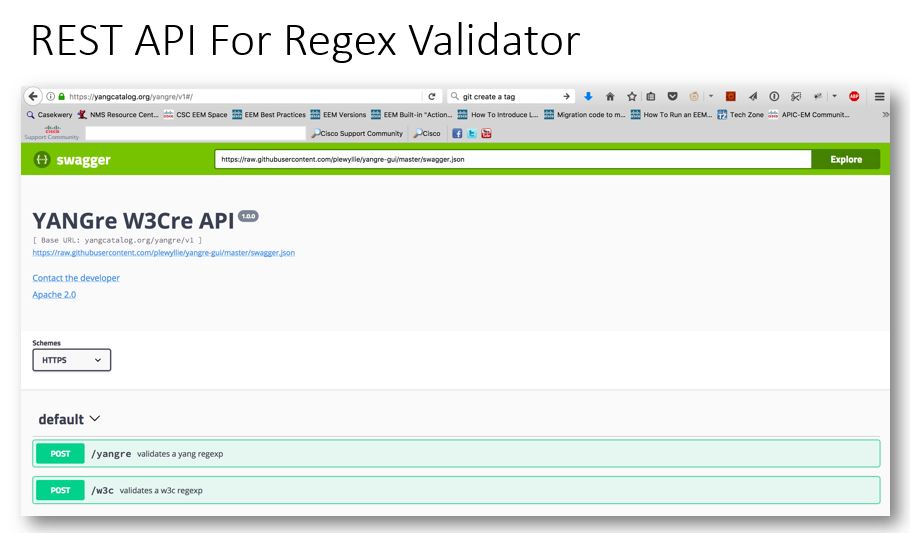Screen dimensions: 910x533
Task: Click the scissors screenshot extension icon
Action: (796, 96)
